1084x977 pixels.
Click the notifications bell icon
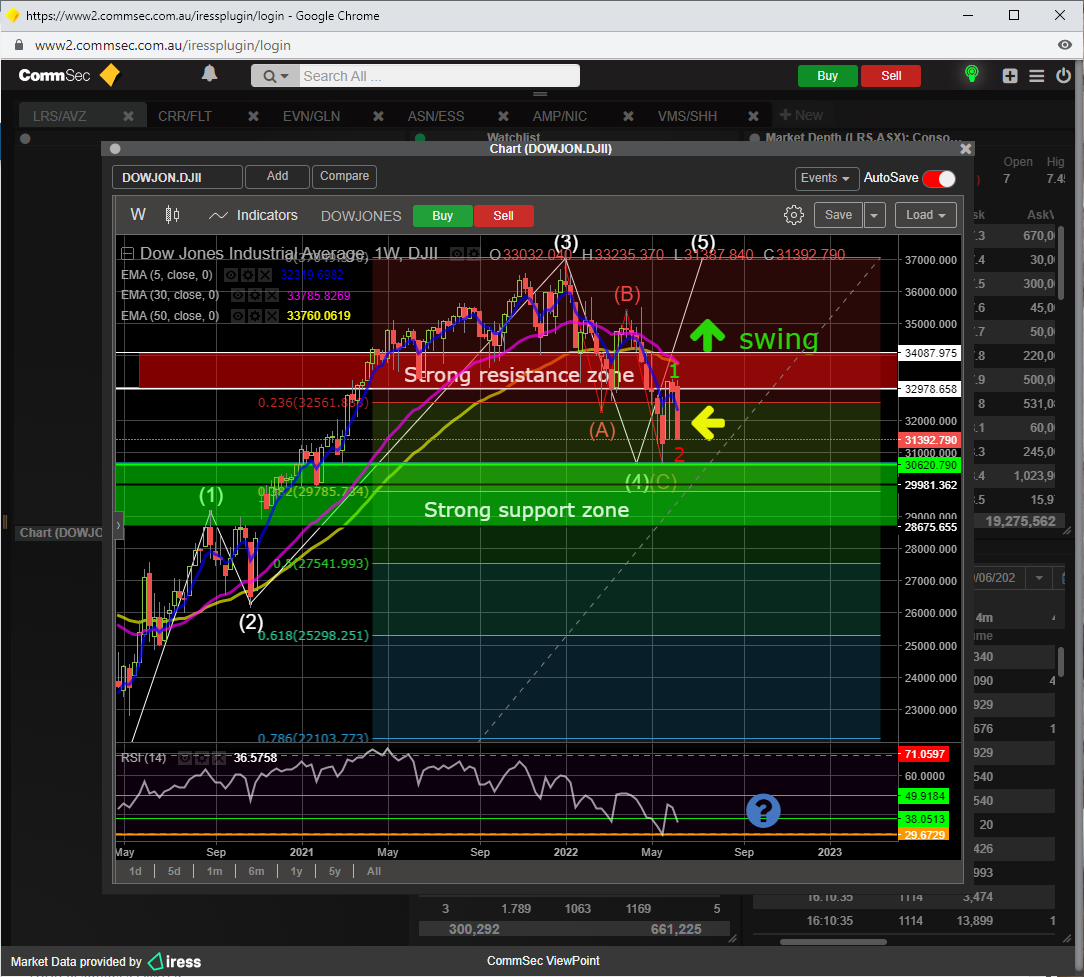pyautogui.click(x=209, y=74)
